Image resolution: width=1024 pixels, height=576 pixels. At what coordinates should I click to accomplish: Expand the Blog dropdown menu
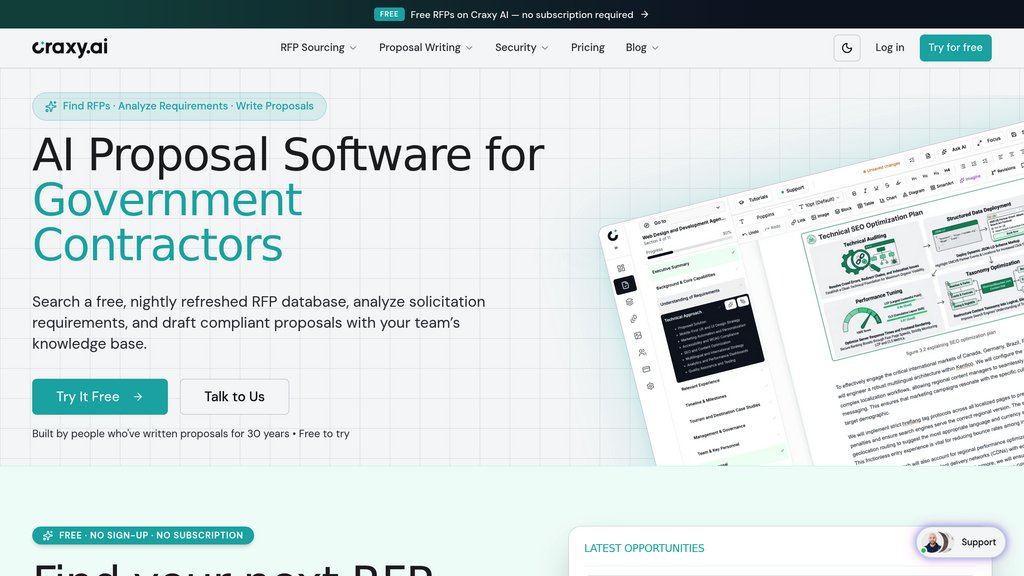click(x=641, y=48)
